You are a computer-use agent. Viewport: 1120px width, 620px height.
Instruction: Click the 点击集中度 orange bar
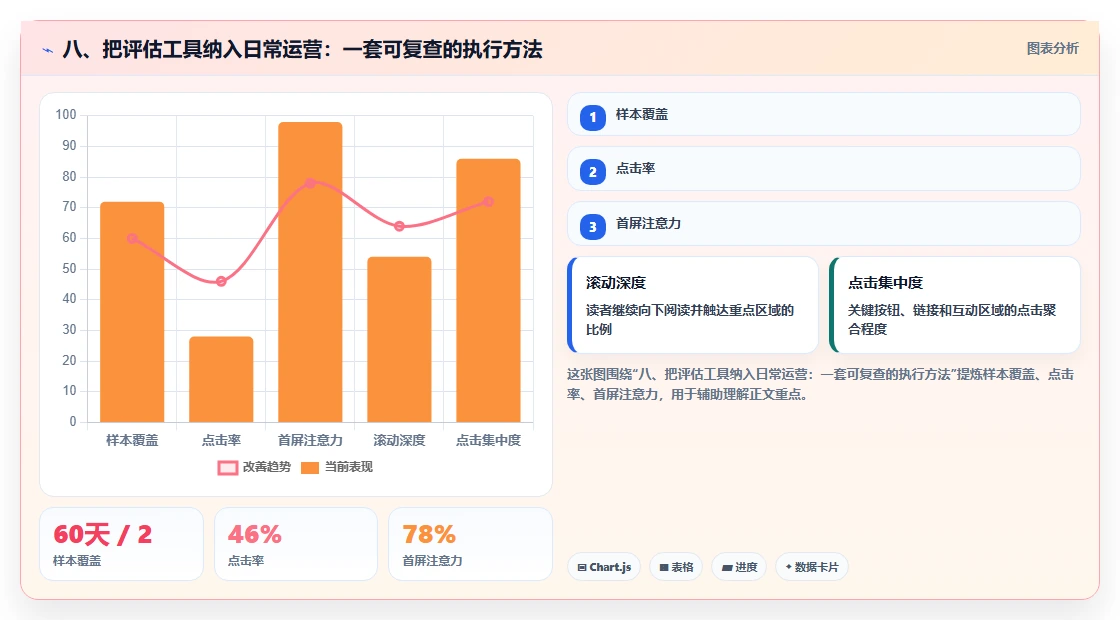(x=489, y=291)
